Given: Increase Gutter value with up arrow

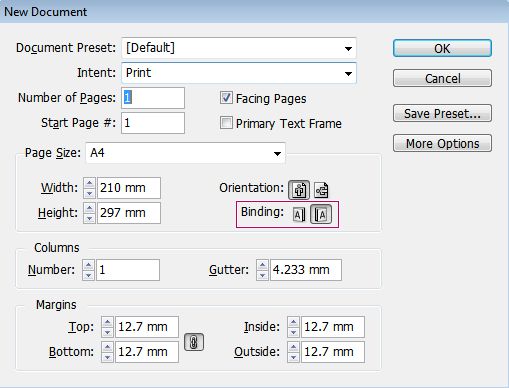Looking at the screenshot, I should (x=262, y=265).
